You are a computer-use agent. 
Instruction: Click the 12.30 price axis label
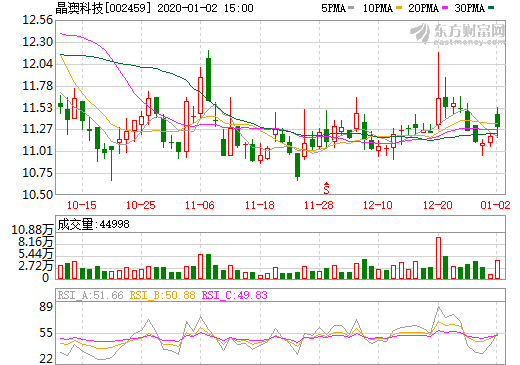(37, 42)
